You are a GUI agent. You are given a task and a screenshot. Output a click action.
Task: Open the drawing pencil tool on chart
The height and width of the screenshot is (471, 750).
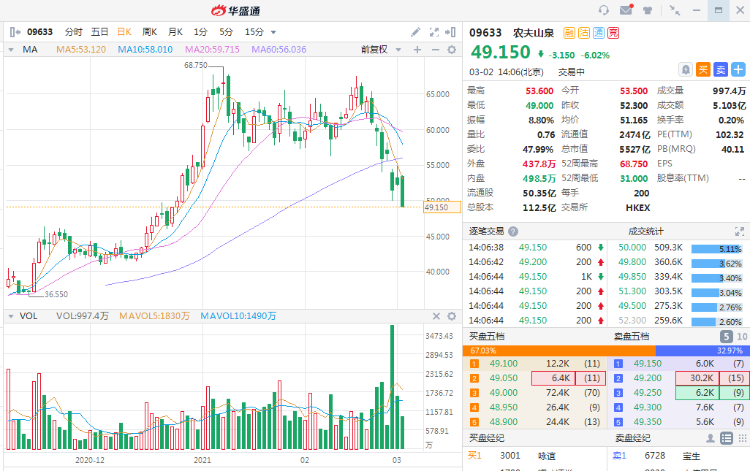point(416,32)
